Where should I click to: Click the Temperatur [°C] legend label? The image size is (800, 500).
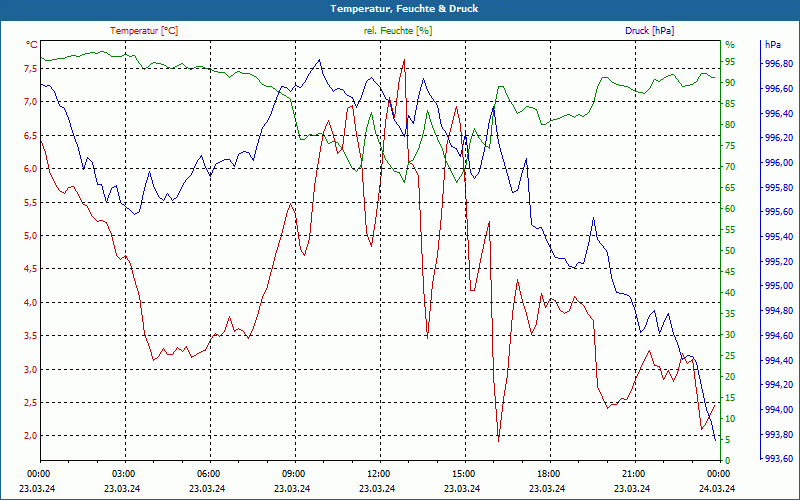point(144,31)
